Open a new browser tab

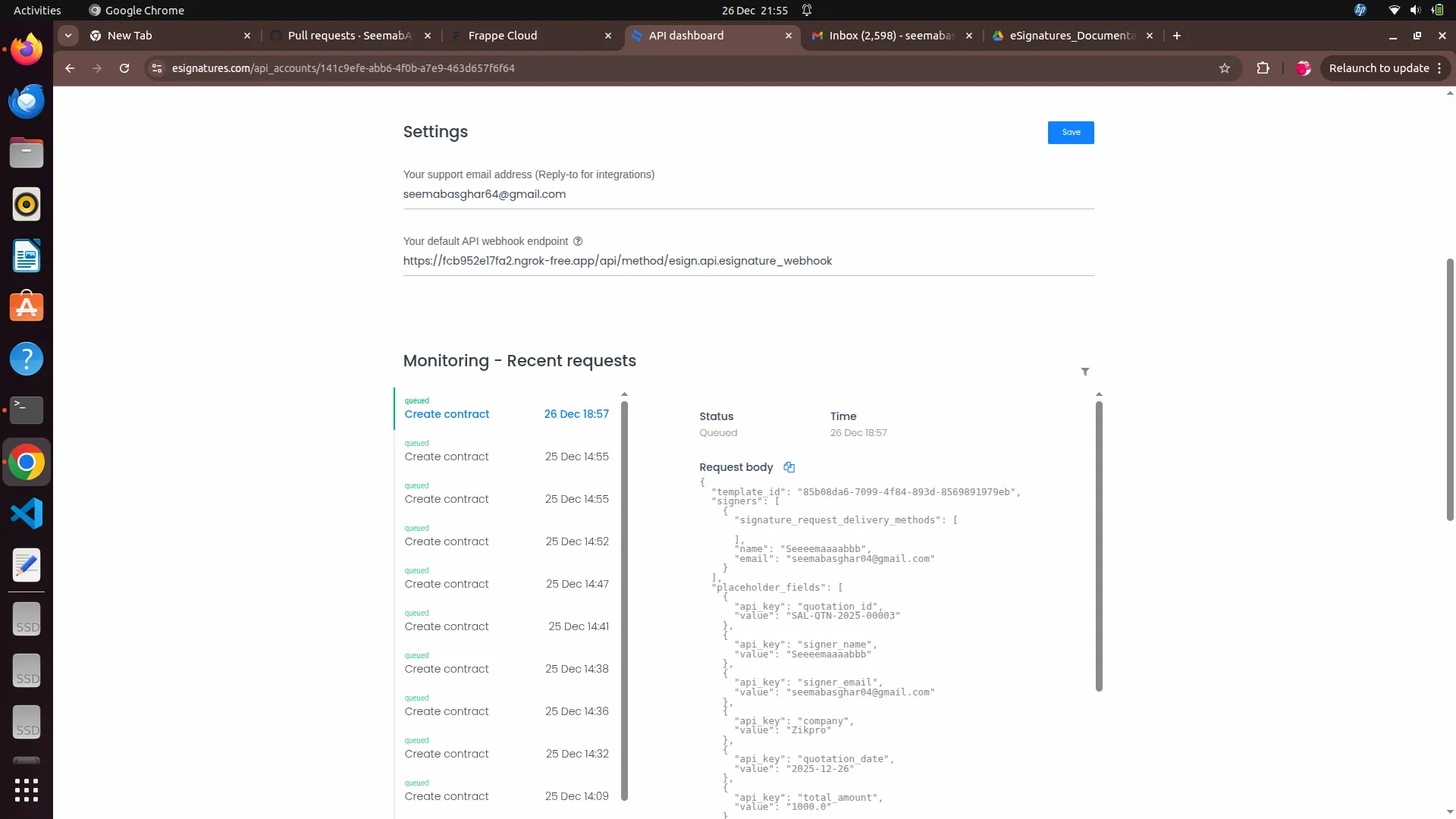(1177, 36)
